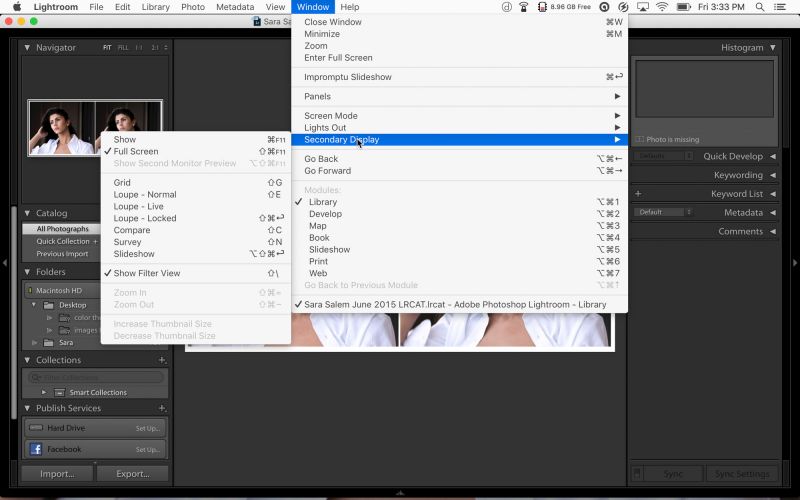The image size is (800, 500).
Task: Expand the Quick Develop panel
Action: [x=773, y=156]
